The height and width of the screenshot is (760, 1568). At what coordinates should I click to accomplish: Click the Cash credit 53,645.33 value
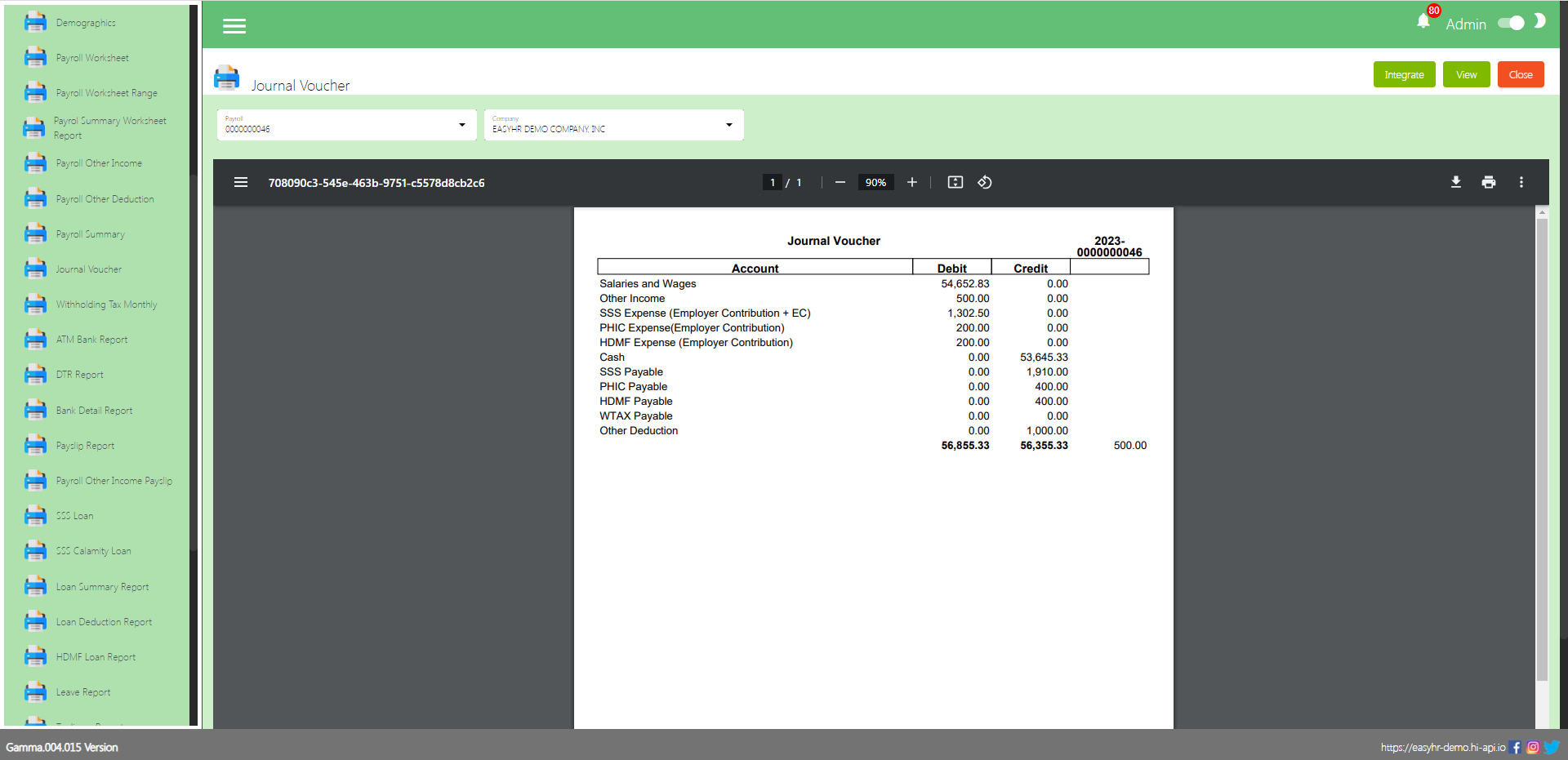pos(1044,358)
